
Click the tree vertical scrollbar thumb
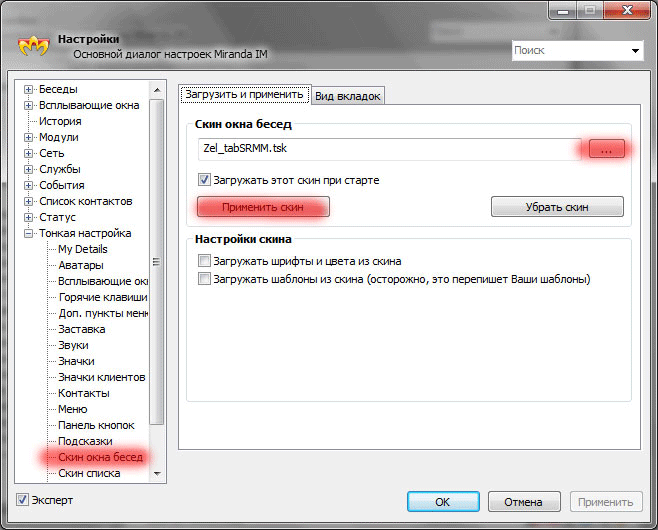coord(157,262)
